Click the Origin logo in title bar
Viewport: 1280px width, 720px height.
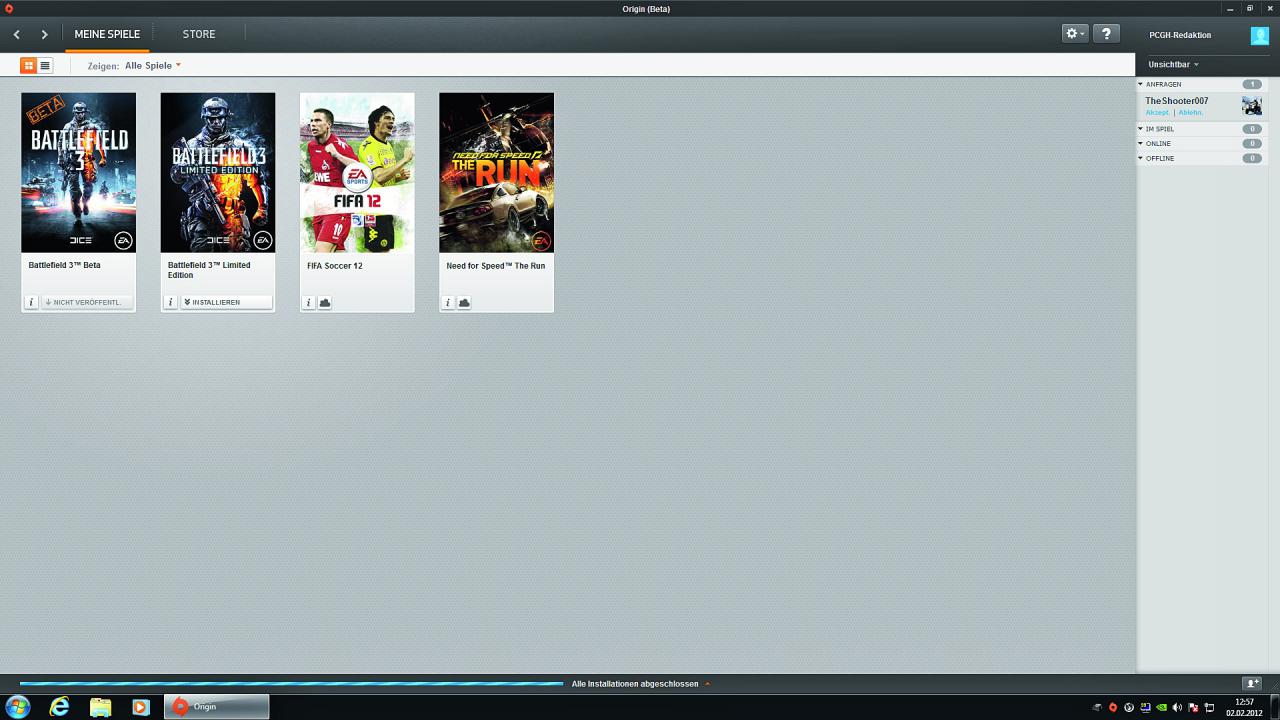pyautogui.click(x=9, y=9)
